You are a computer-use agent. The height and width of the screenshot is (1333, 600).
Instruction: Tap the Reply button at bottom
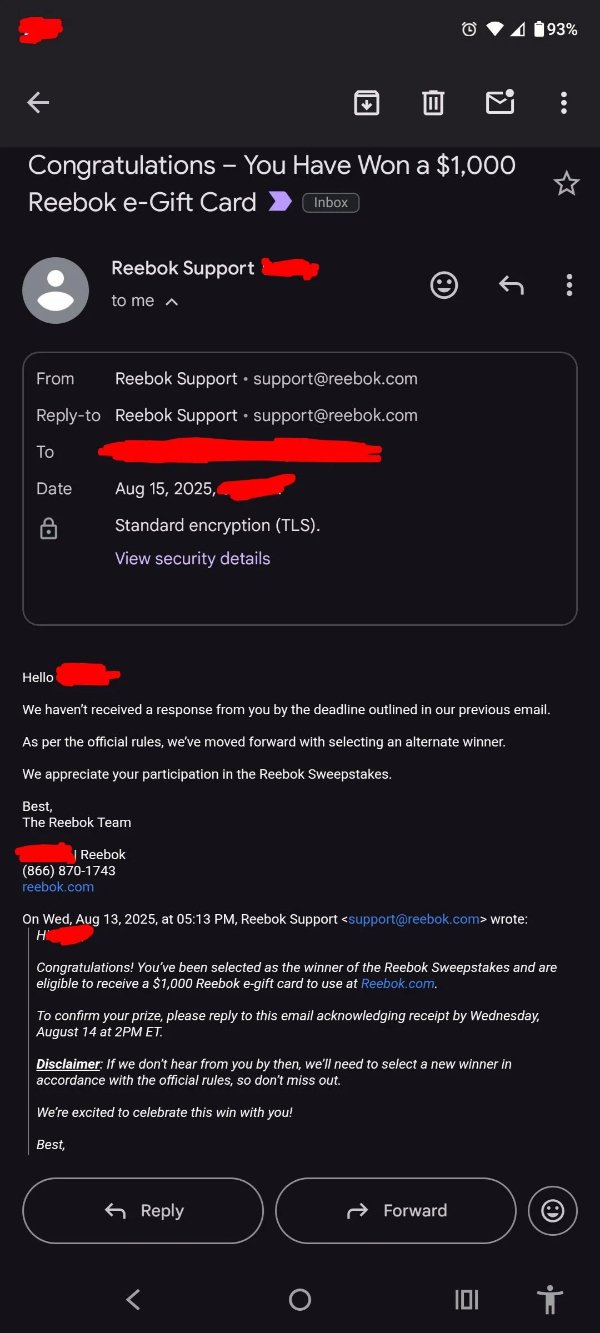tap(143, 1210)
